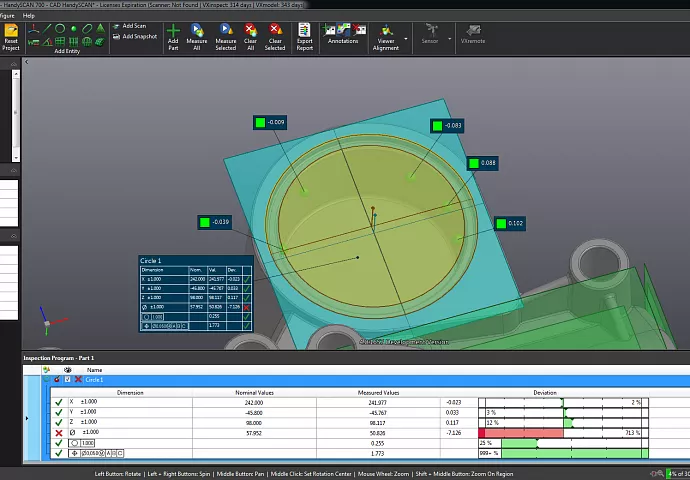Viewport: 690px width, 480px height.
Task: Click the add annotation icon
Action: click(329, 30)
